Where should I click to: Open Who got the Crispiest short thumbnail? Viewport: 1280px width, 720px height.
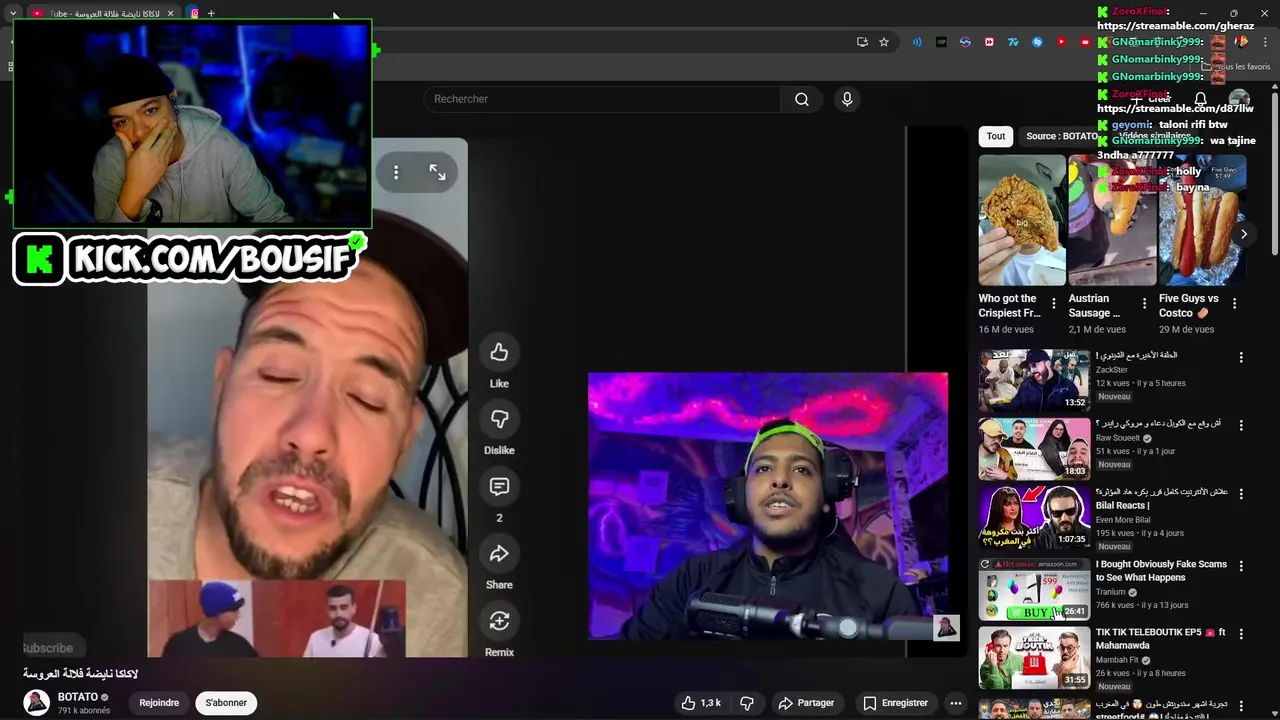pos(1022,220)
